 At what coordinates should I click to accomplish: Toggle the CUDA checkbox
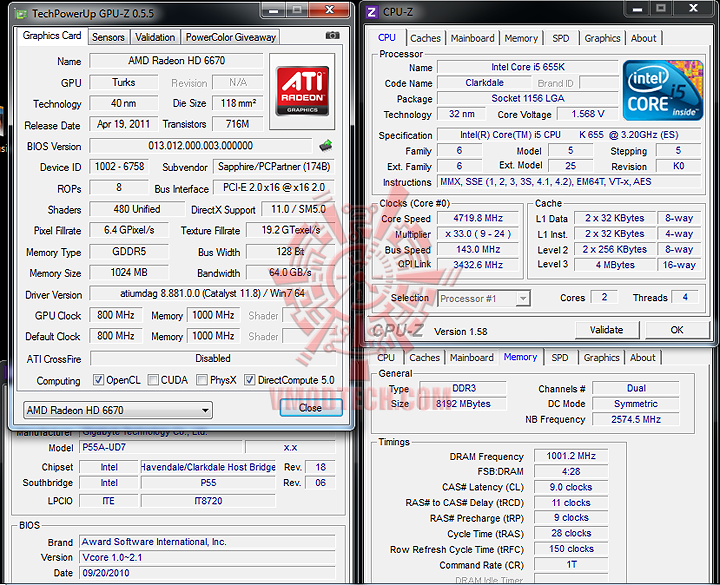pyautogui.click(x=153, y=380)
